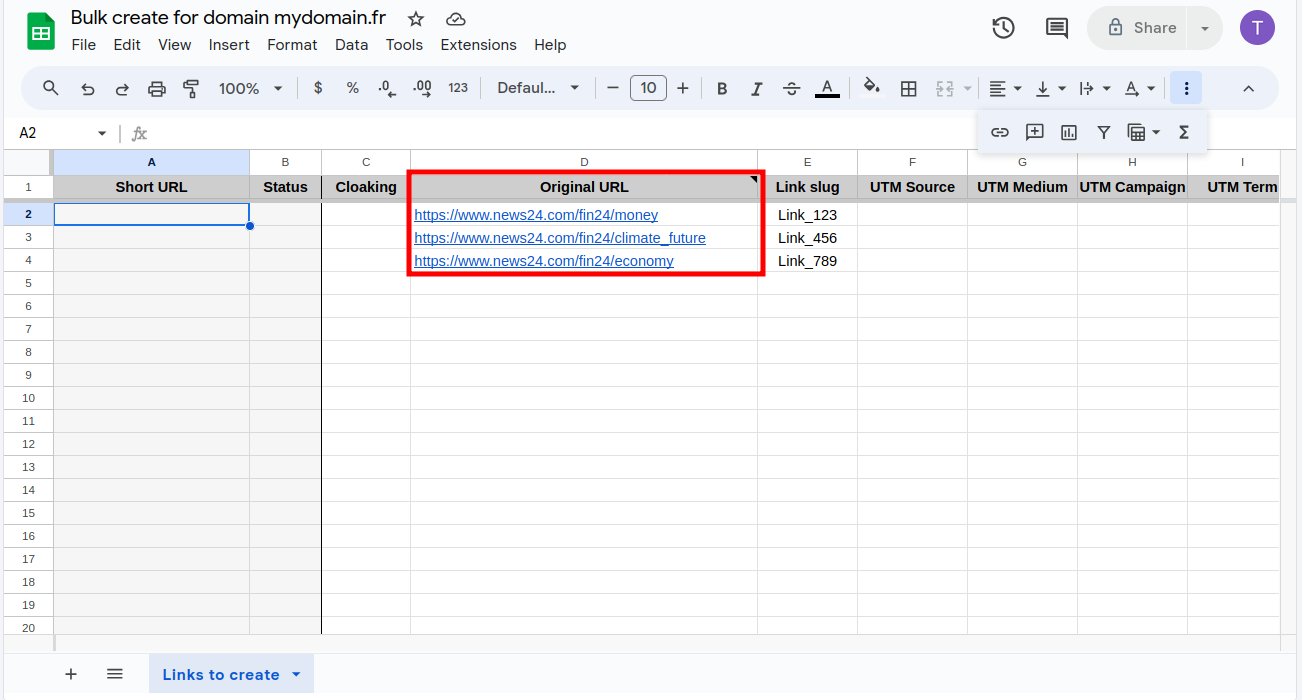Open the borders tool
The image size is (1302, 700).
click(908, 88)
